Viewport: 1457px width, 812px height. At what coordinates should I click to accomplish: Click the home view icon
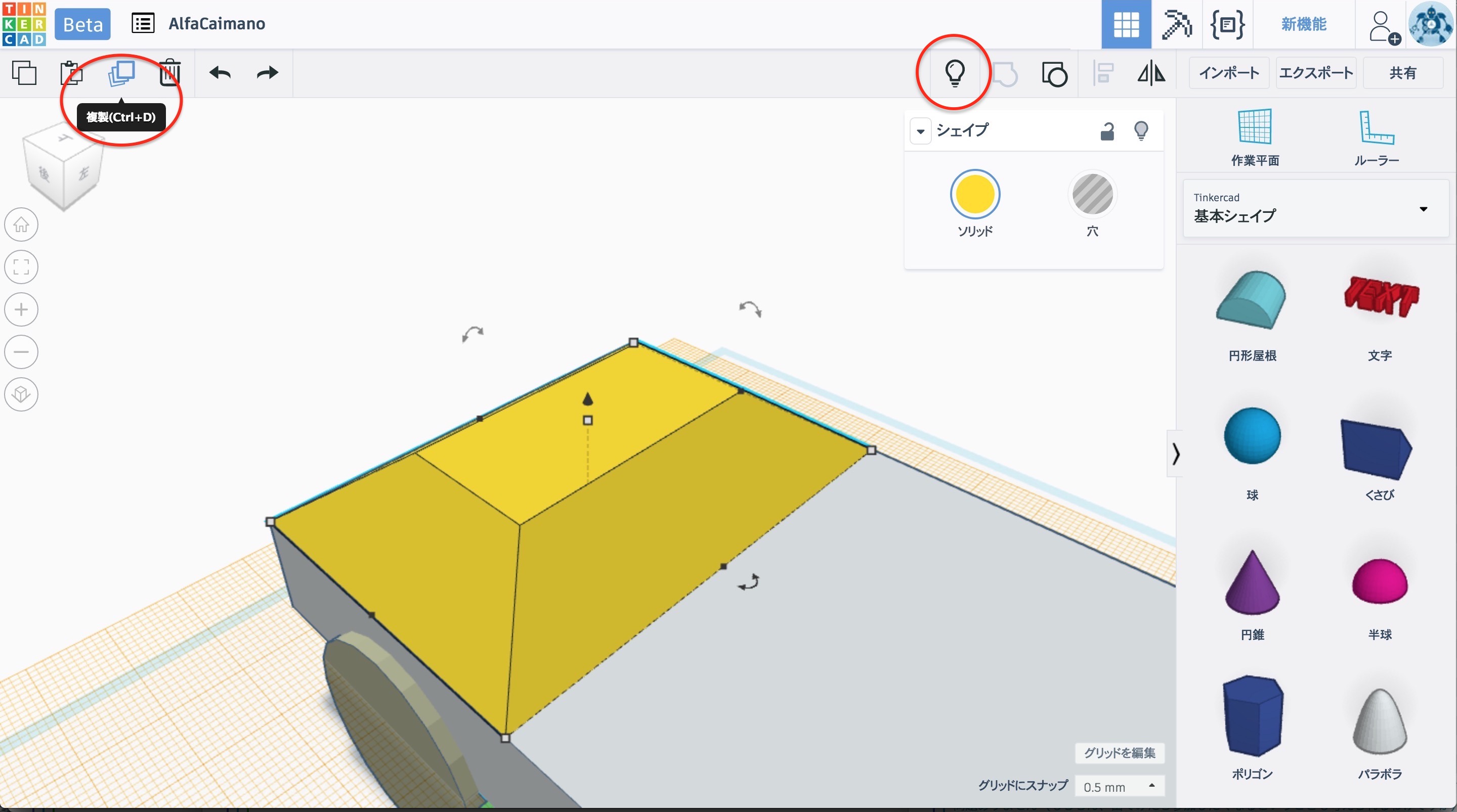tap(21, 224)
